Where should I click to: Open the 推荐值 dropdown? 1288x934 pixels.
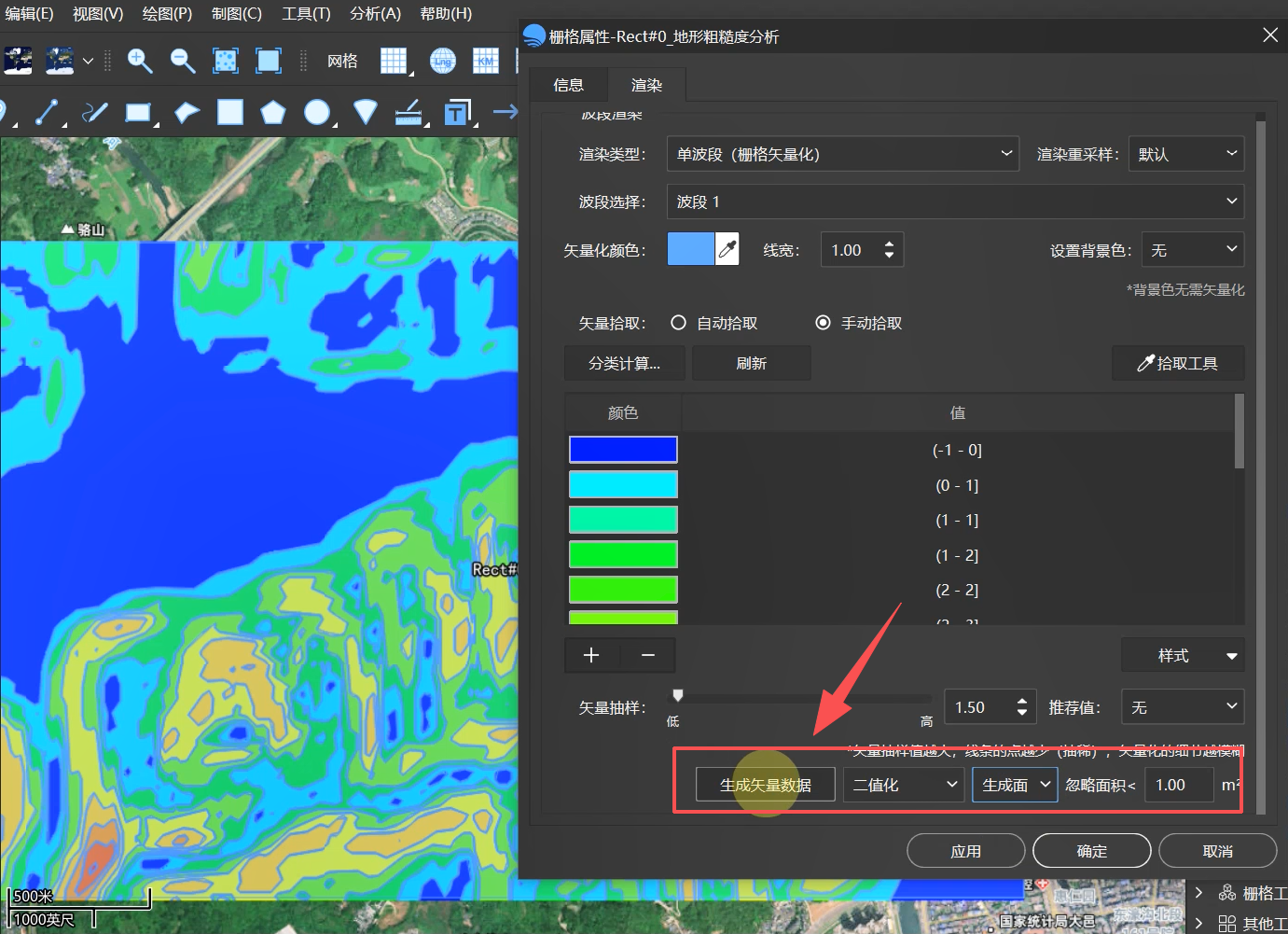[1183, 707]
